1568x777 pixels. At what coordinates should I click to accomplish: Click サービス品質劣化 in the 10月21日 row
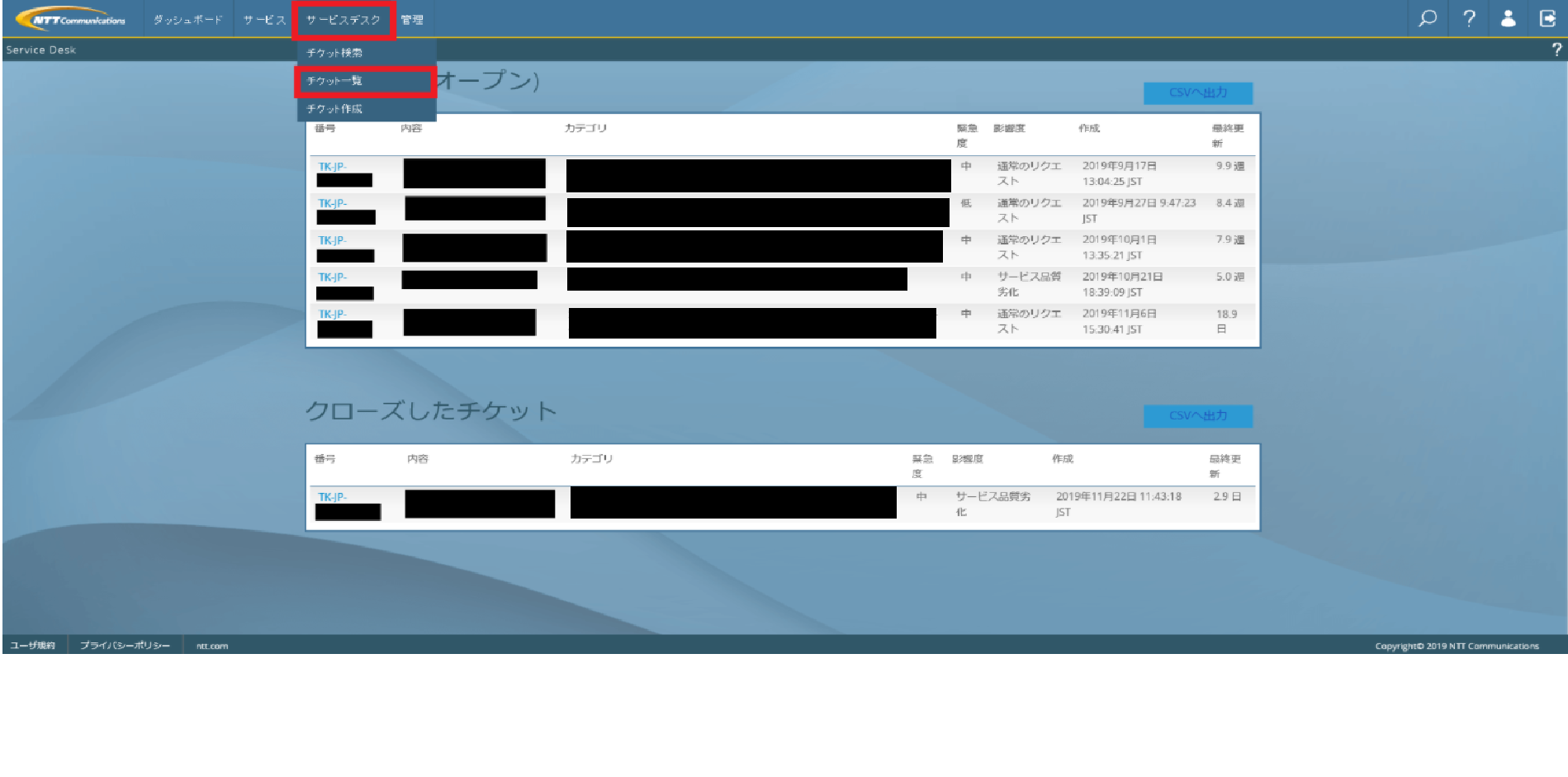point(1029,284)
